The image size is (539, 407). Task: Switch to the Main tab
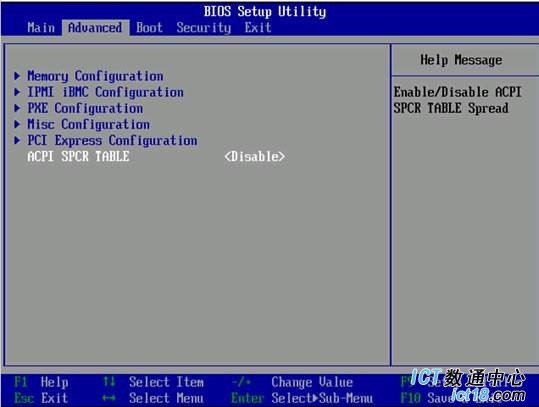pos(41,28)
